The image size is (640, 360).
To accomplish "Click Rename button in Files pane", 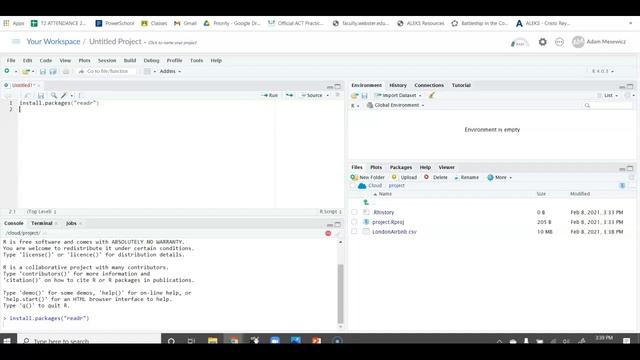I will tap(466, 178).
